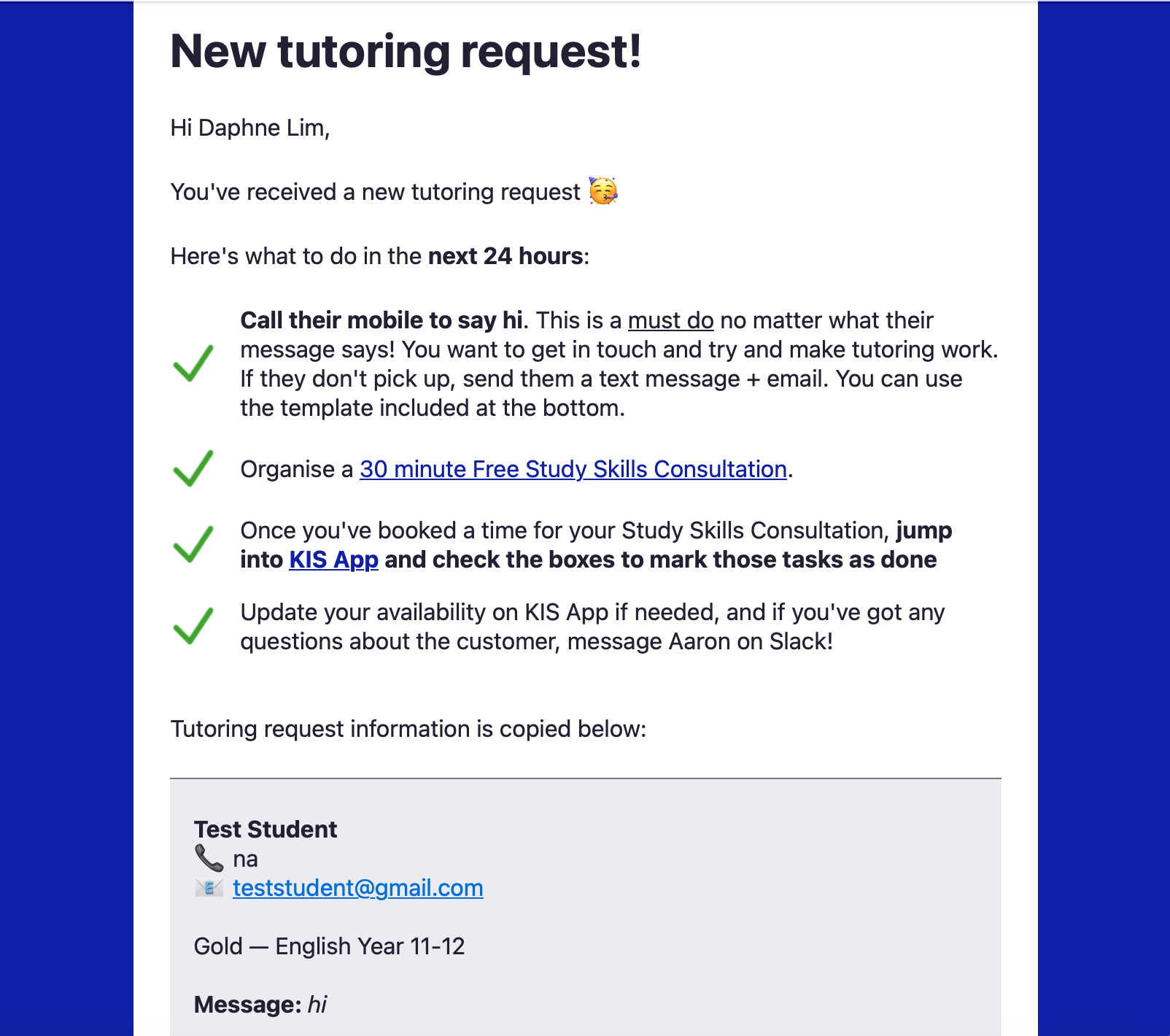The height and width of the screenshot is (1036, 1170).
Task: Click the telephone icon under Test Student
Action: pos(209,859)
